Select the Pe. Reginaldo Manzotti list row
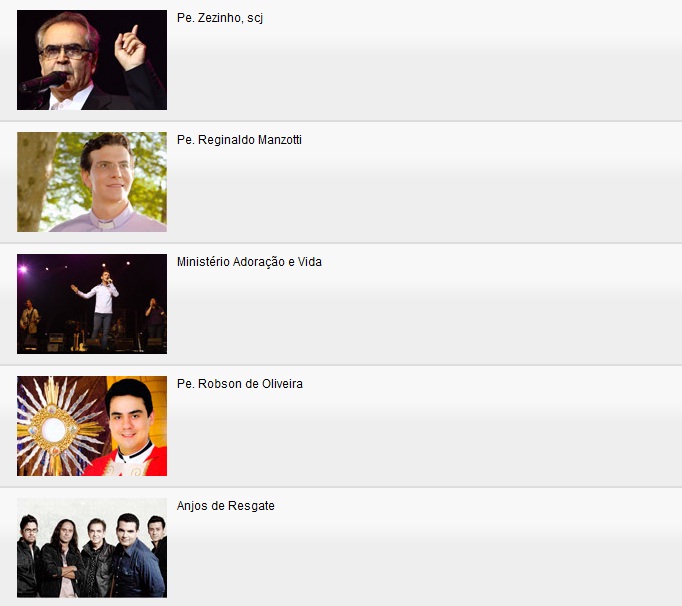The image size is (682, 606). click(341, 182)
